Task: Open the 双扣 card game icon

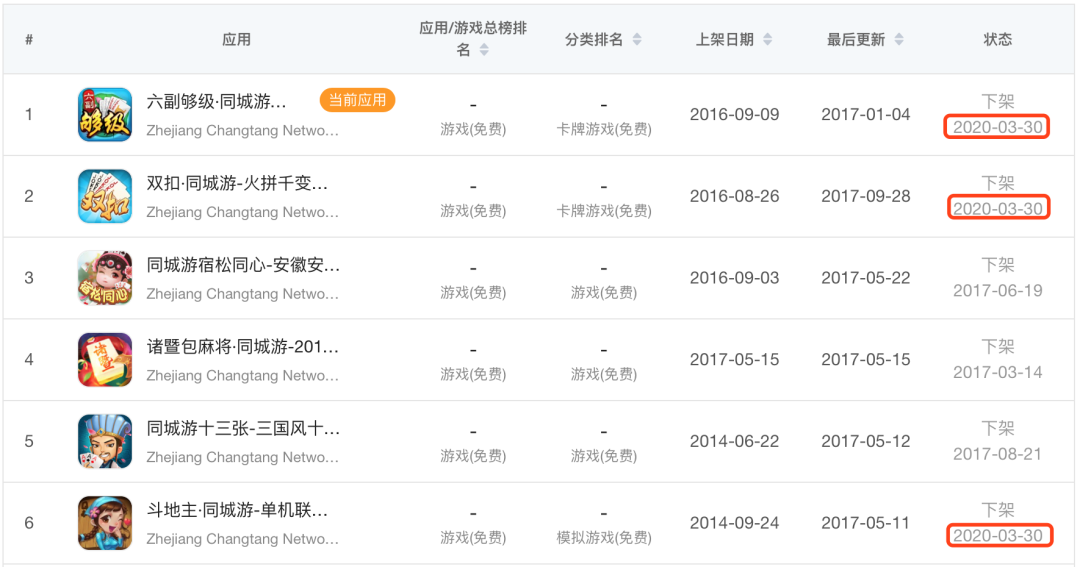Action: pyautogui.click(x=105, y=196)
